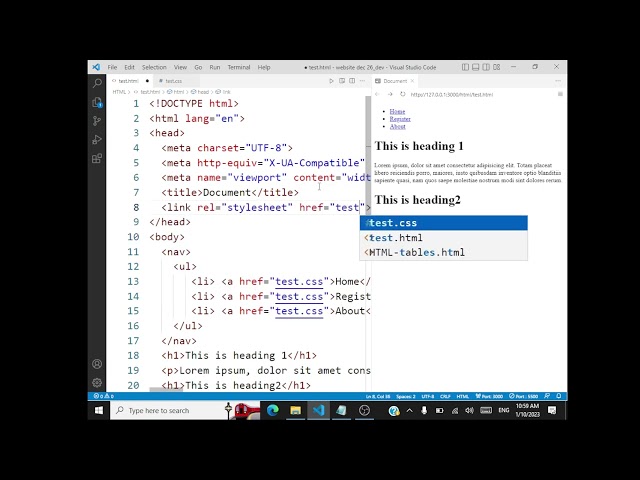The width and height of the screenshot is (640, 480).
Task: Select HTML-tables.html in autocomplete suggestions
Action: (x=444, y=252)
